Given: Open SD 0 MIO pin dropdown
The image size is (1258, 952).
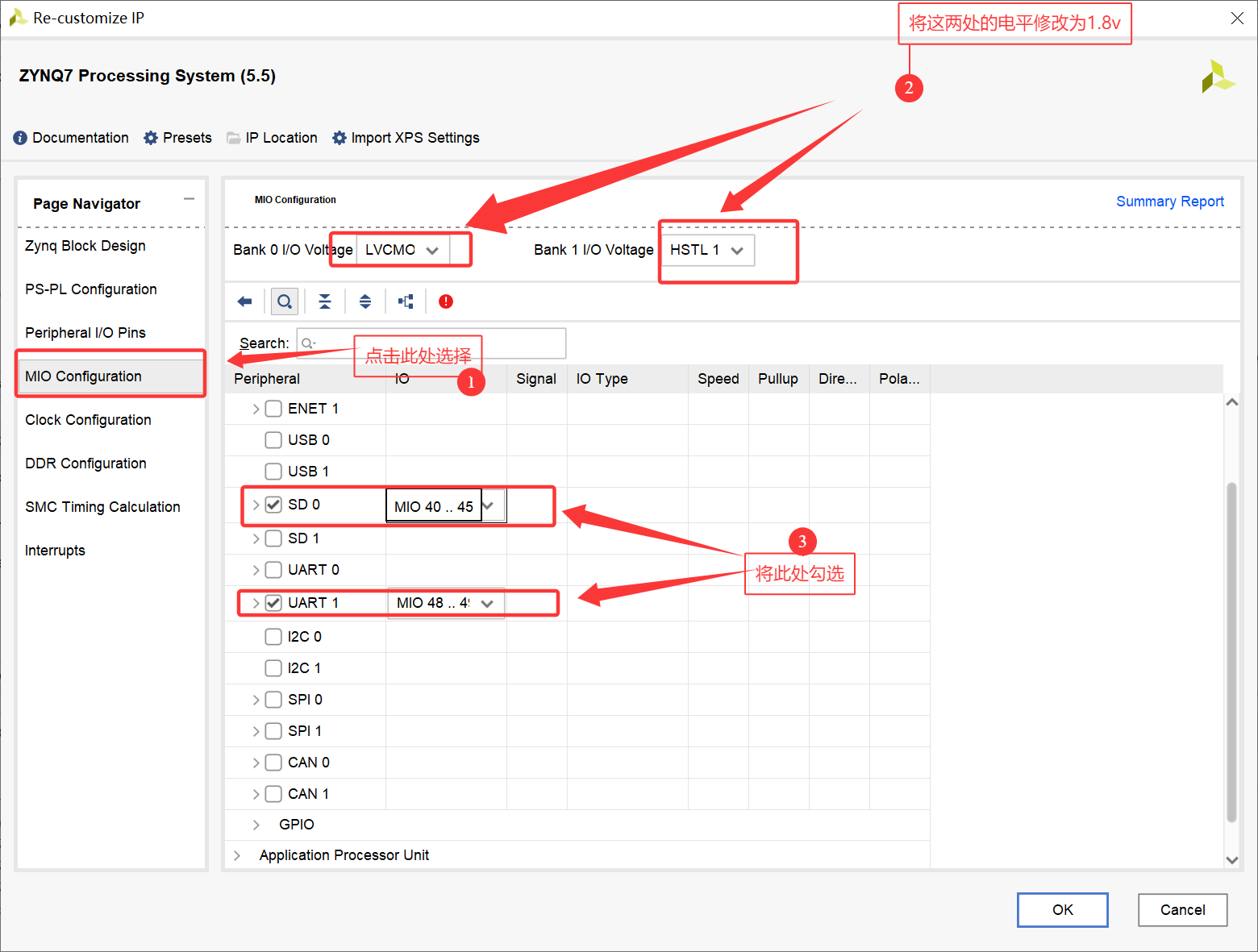Looking at the screenshot, I should pyautogui.click(x=446, y=506).
